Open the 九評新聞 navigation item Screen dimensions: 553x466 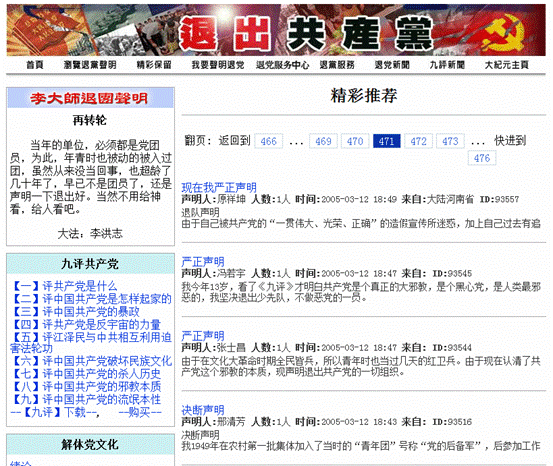[447, 65]
